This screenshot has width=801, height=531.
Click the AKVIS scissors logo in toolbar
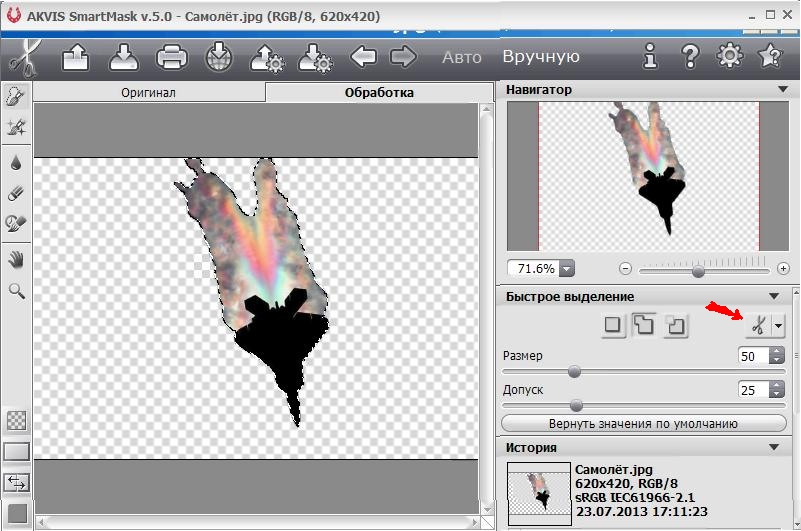pyautogui.click(x=23, y=57)
